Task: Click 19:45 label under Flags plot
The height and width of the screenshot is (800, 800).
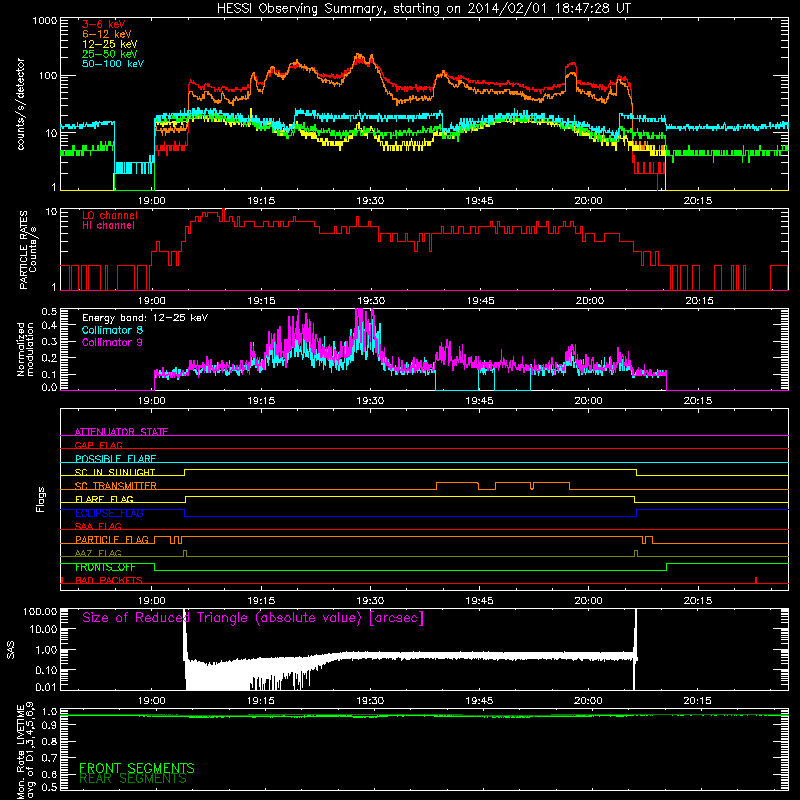Action: click(x=480, y=601)
